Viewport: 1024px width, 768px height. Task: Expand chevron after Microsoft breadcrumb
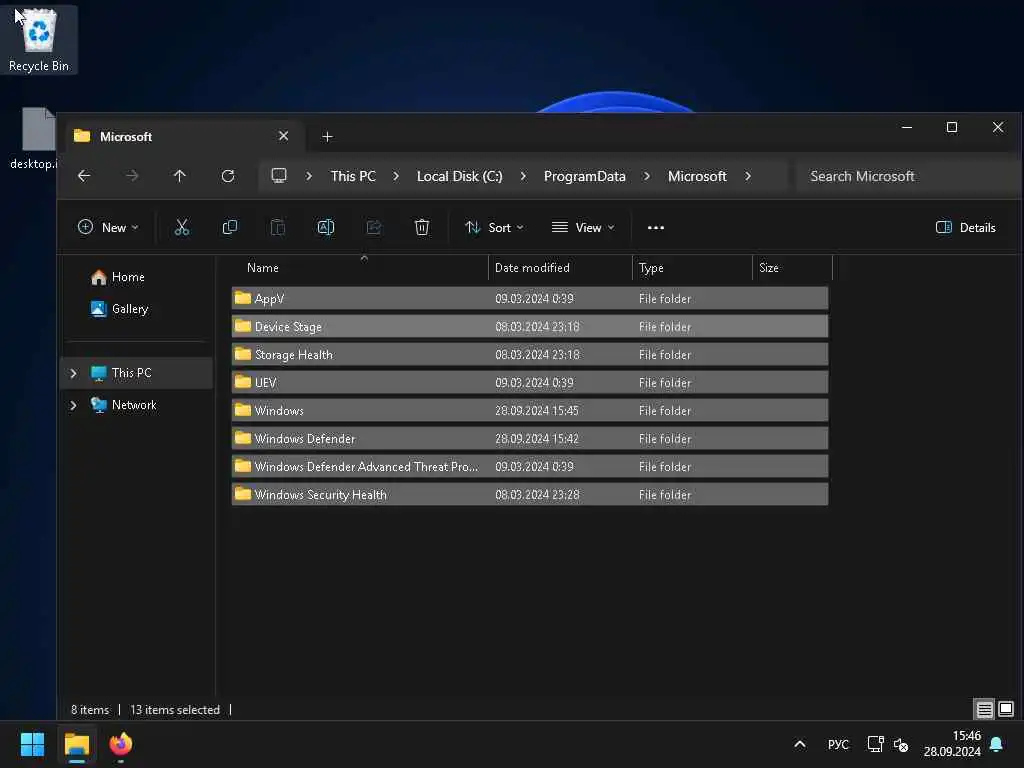tap(748, 176)
